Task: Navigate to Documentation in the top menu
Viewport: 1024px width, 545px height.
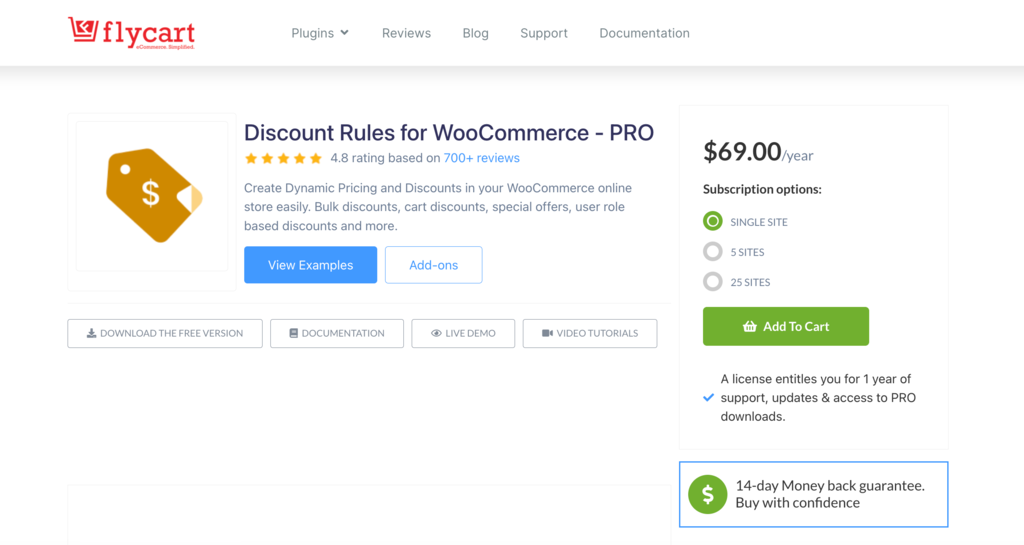Action: [x=644, y=33]
